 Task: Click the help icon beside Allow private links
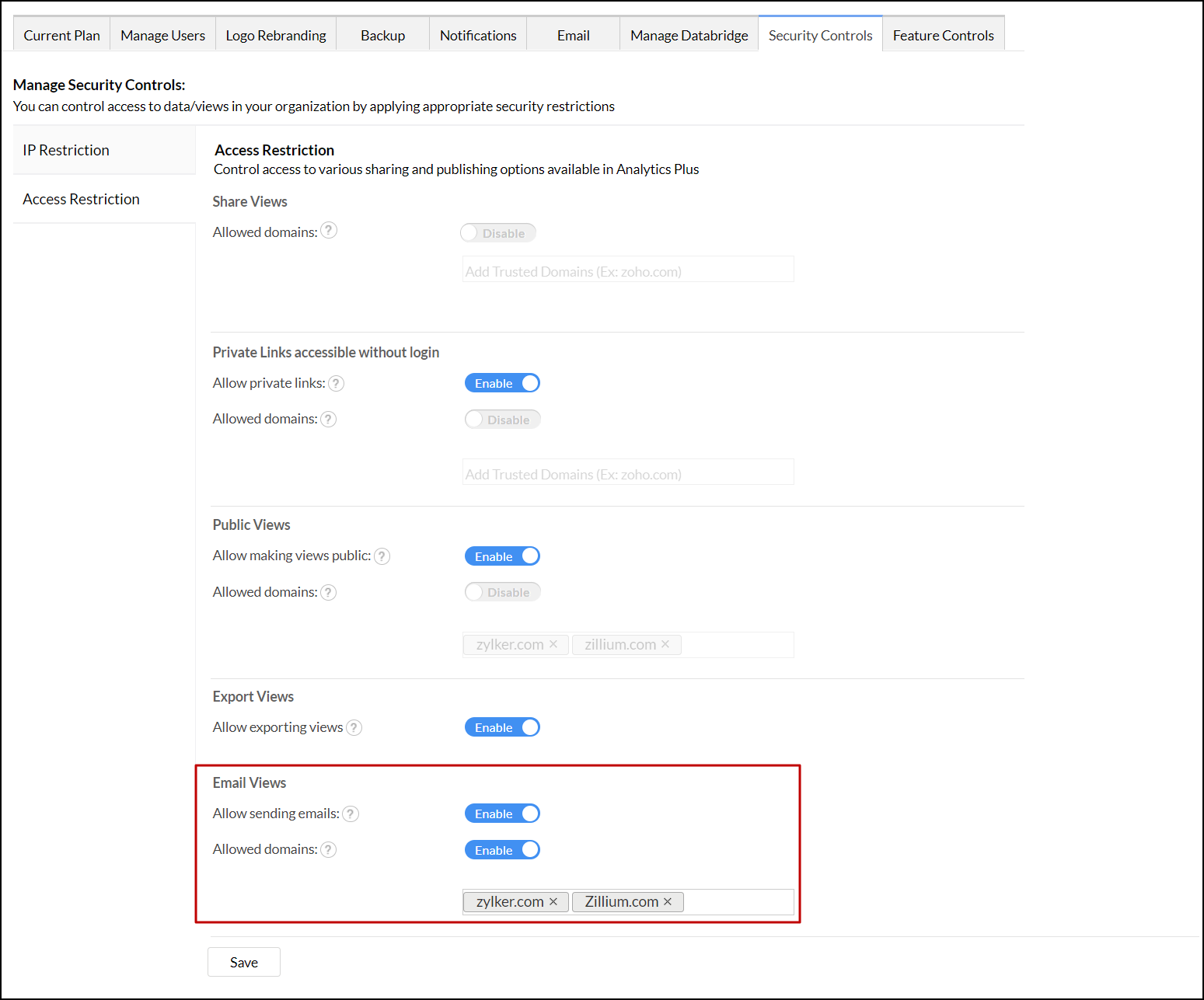336,382
